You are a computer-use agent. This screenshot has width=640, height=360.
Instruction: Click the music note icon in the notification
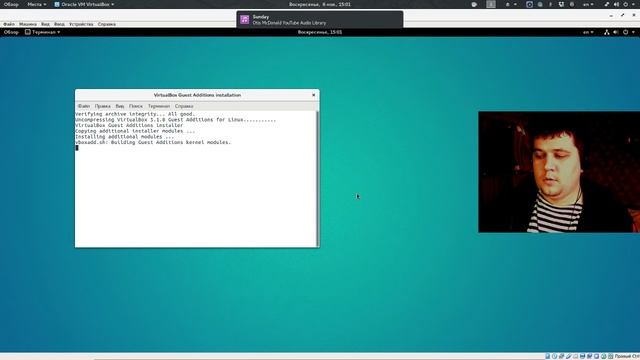244,20
